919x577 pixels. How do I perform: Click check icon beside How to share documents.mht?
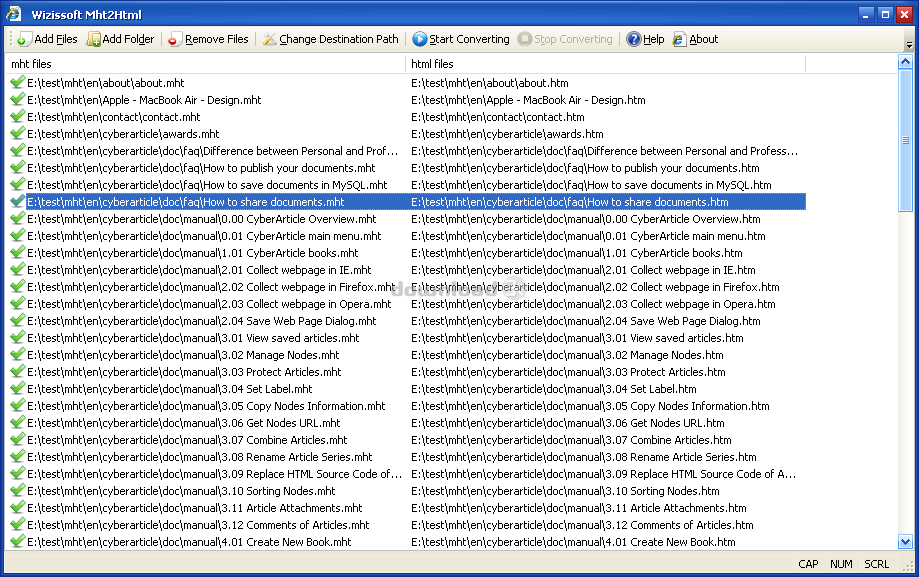(18, 201)
